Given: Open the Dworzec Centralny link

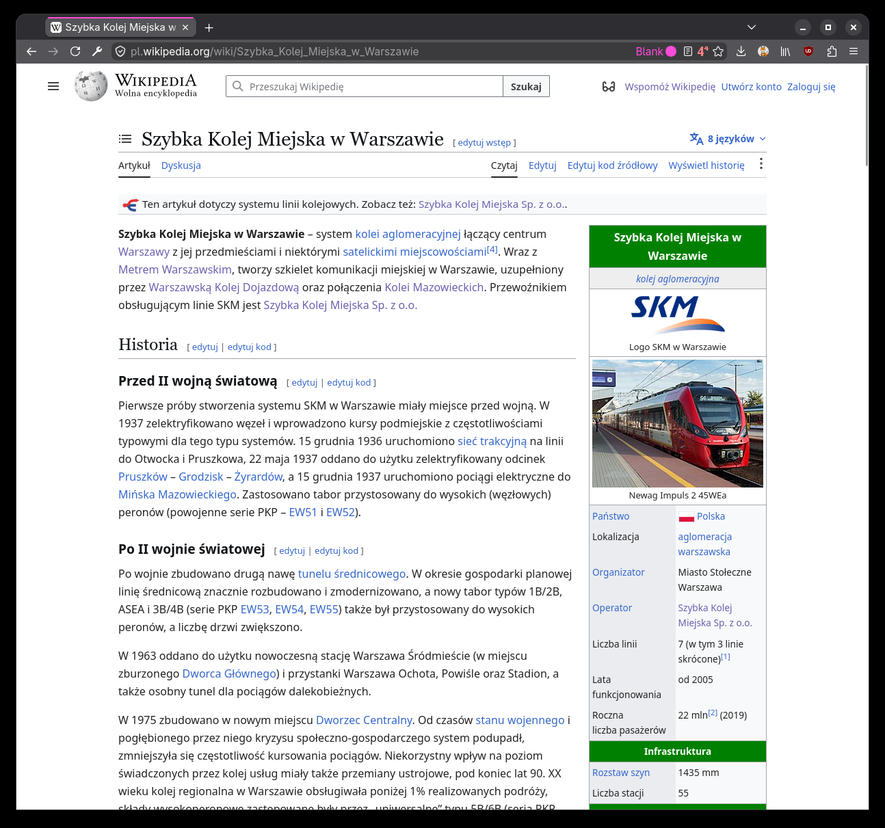Looking at the screenshot, I should point(364,720).
